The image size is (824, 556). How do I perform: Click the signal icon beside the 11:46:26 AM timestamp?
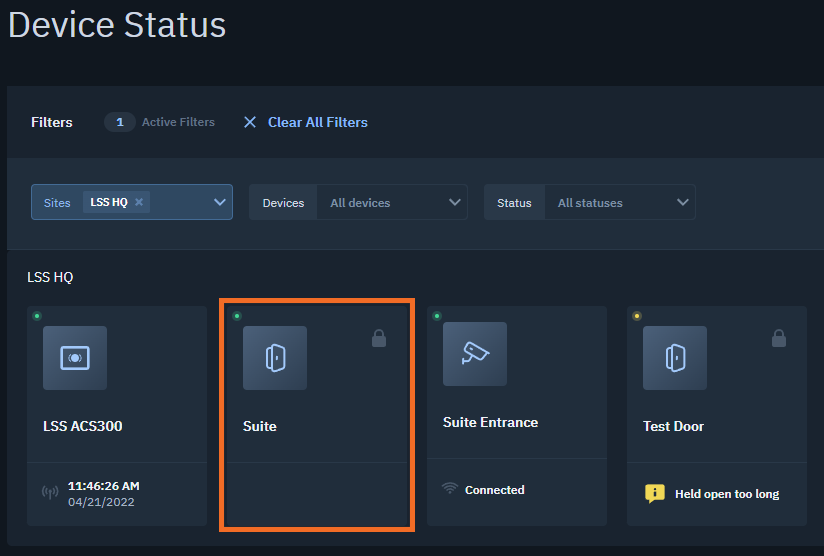[50, 492]
